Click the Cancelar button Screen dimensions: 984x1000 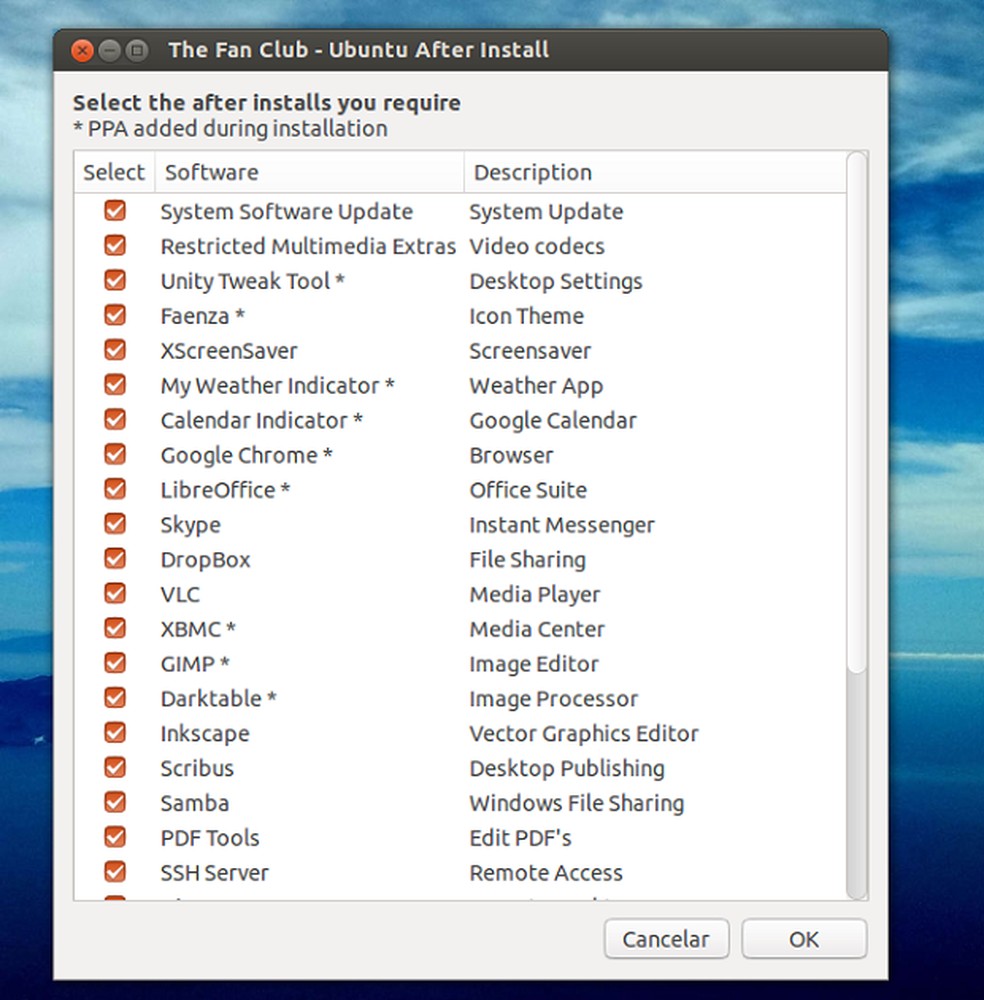point(666,939)
